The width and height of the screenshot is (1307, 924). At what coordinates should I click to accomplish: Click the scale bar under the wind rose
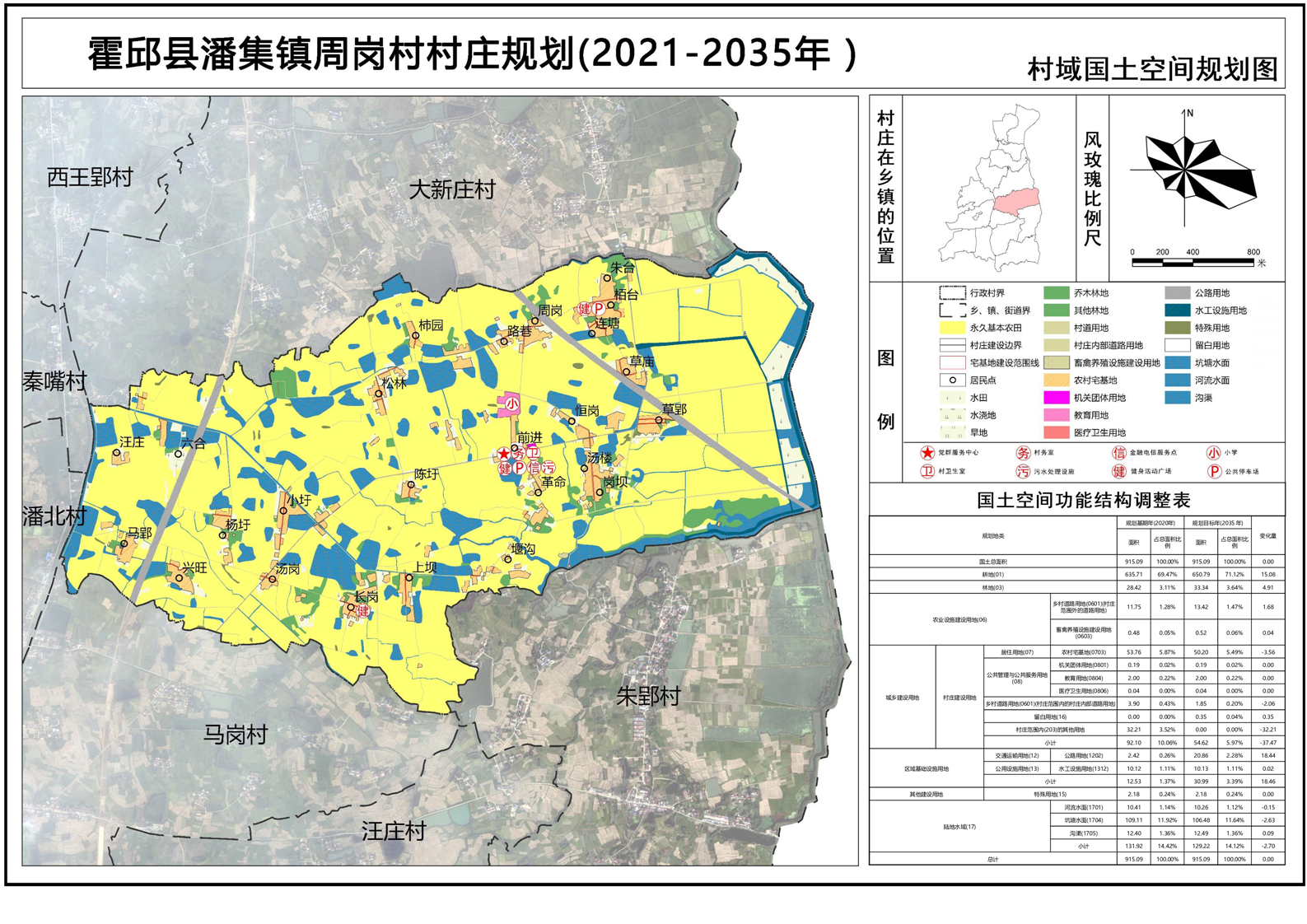click(x=1193, y=263)
